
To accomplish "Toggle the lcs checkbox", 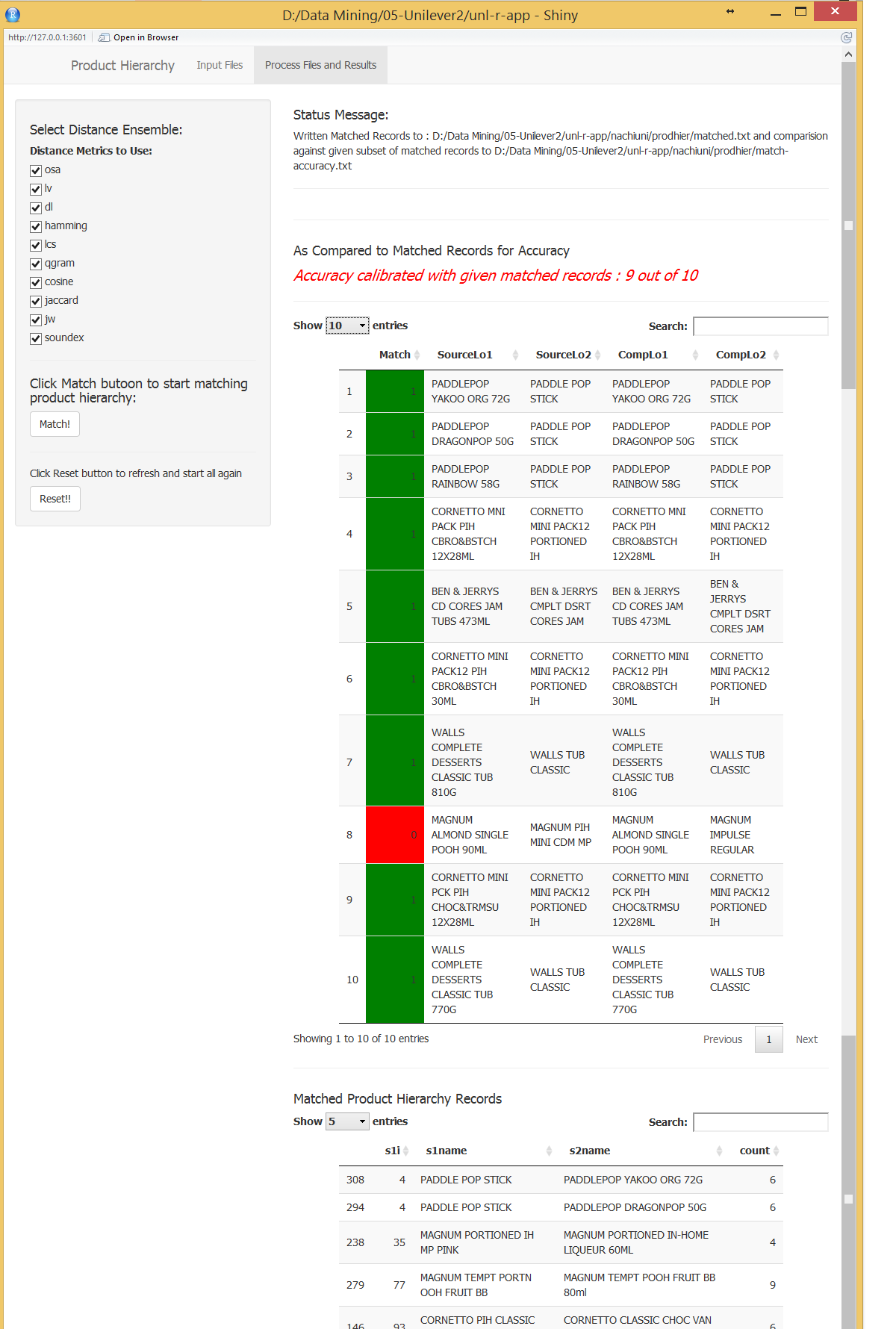I will pos(36,246).
